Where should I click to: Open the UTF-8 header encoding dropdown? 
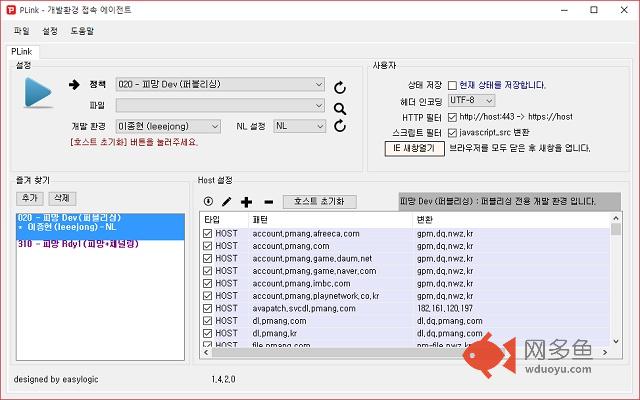pyautogui.click(x=471, y=100)
